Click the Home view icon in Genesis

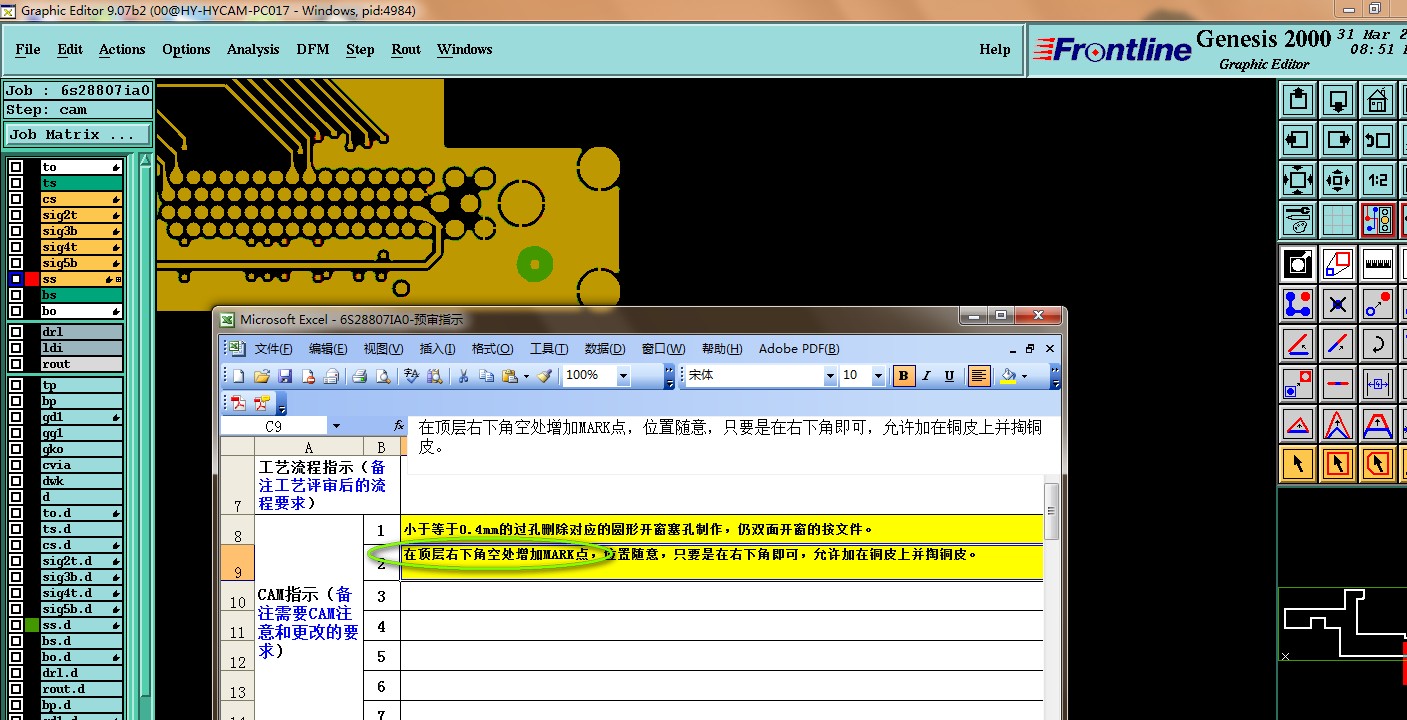[1378, 100]
